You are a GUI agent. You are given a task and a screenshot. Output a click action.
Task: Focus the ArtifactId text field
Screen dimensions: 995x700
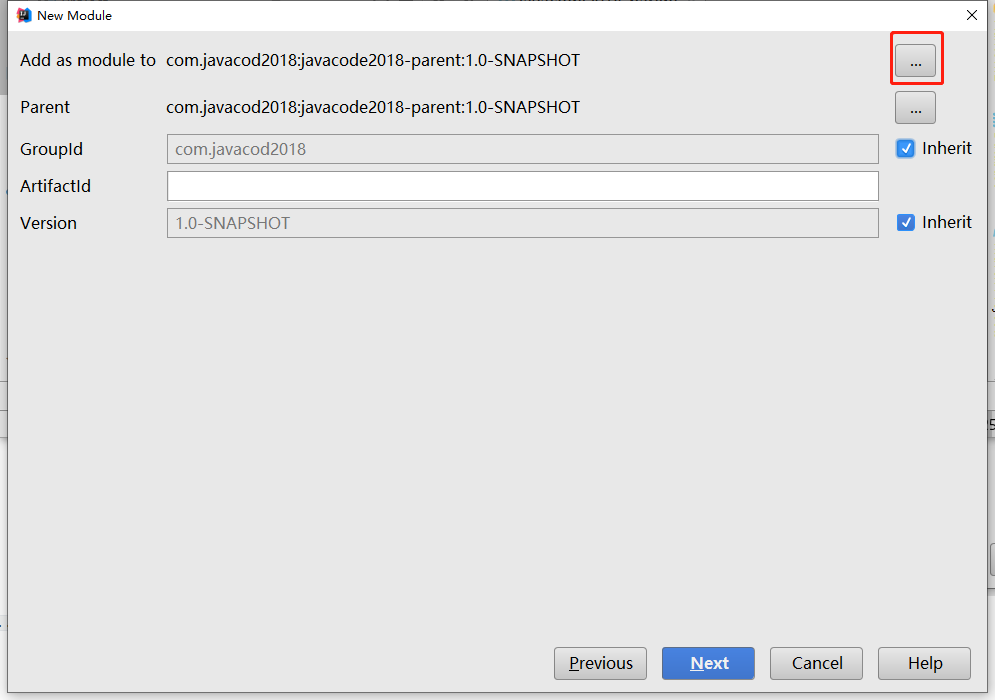pyautogui.click(x=522, y=186)
